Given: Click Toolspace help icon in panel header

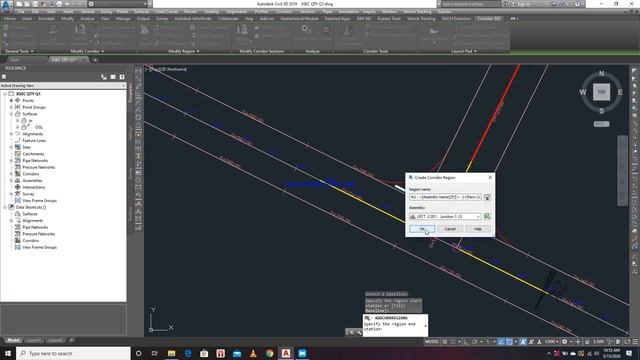Looking at the screenshot, I should click(122, 77).
